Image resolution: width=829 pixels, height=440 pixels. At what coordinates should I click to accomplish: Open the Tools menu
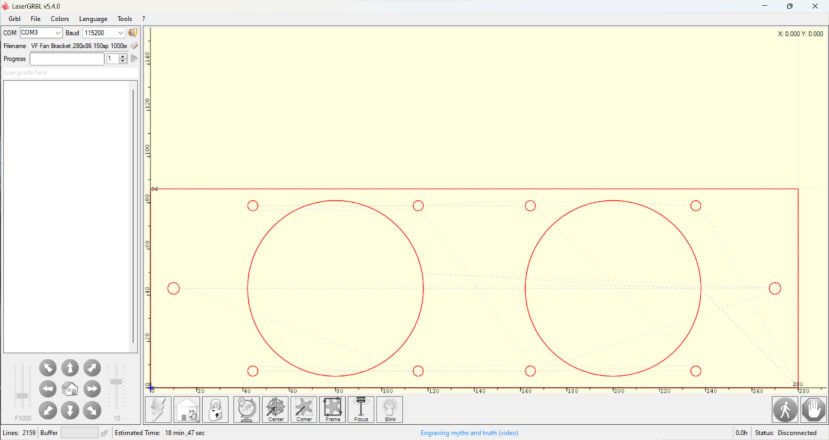click(x=125, y=19)
